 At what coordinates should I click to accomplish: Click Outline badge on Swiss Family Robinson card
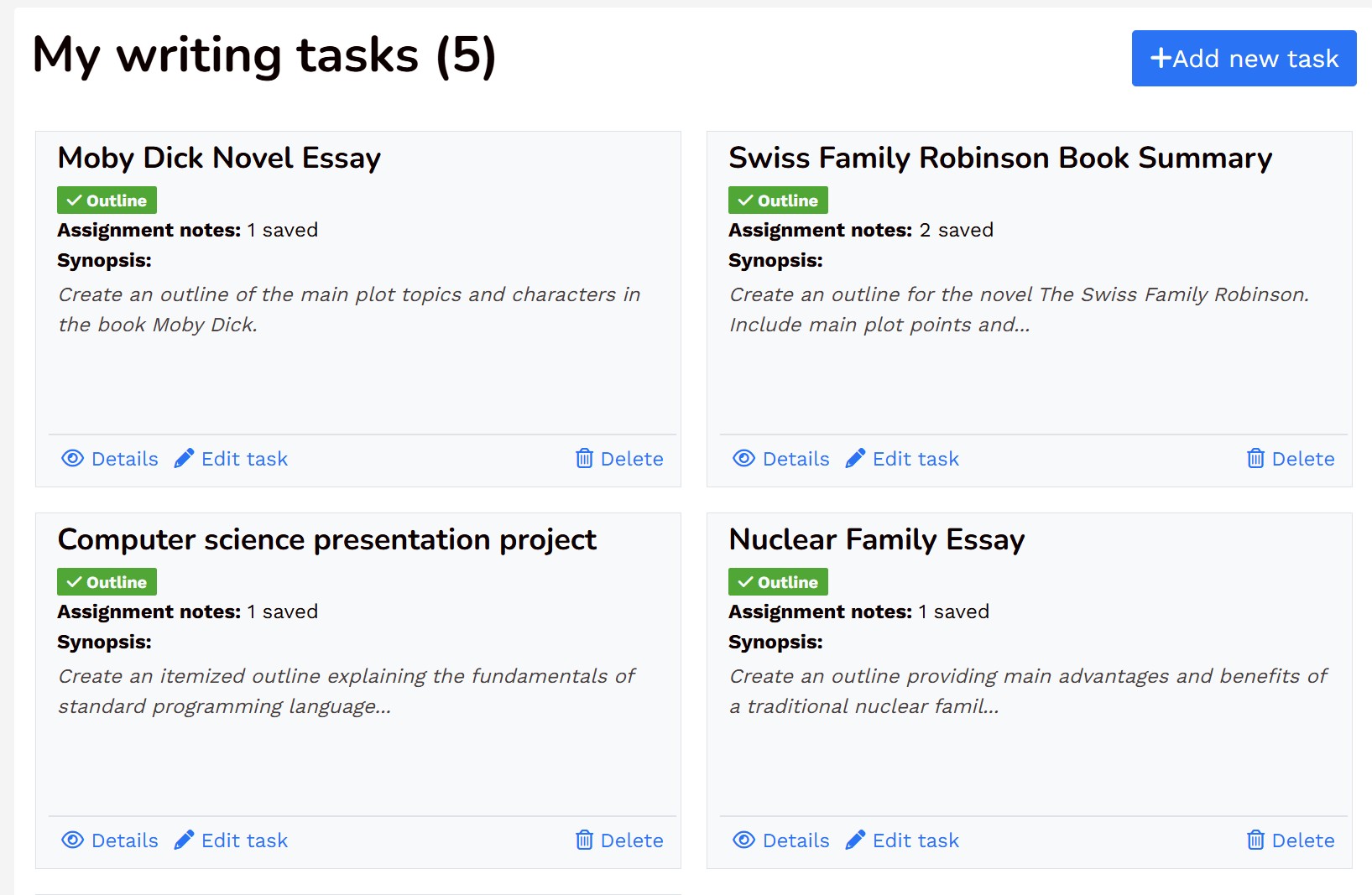(778, 200)
